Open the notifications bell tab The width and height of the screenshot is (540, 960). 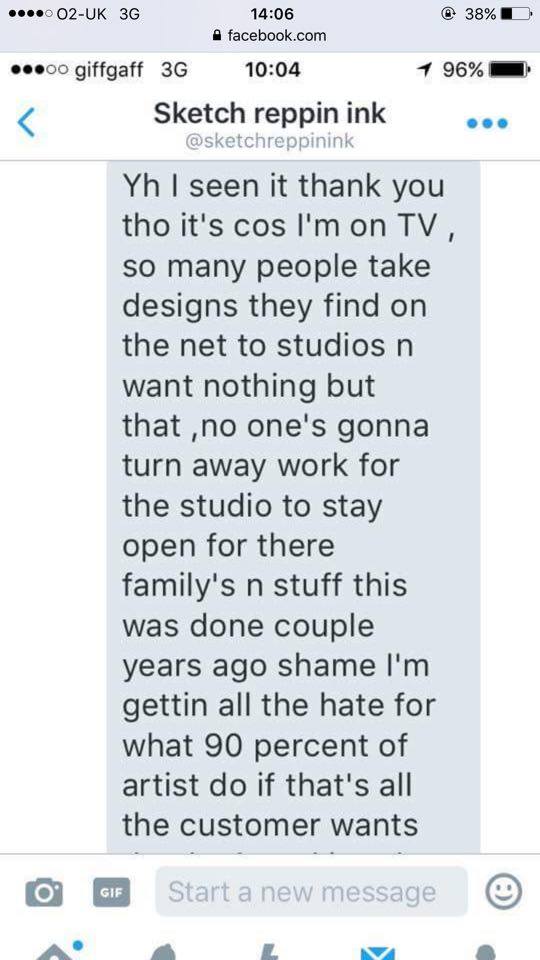163,951
